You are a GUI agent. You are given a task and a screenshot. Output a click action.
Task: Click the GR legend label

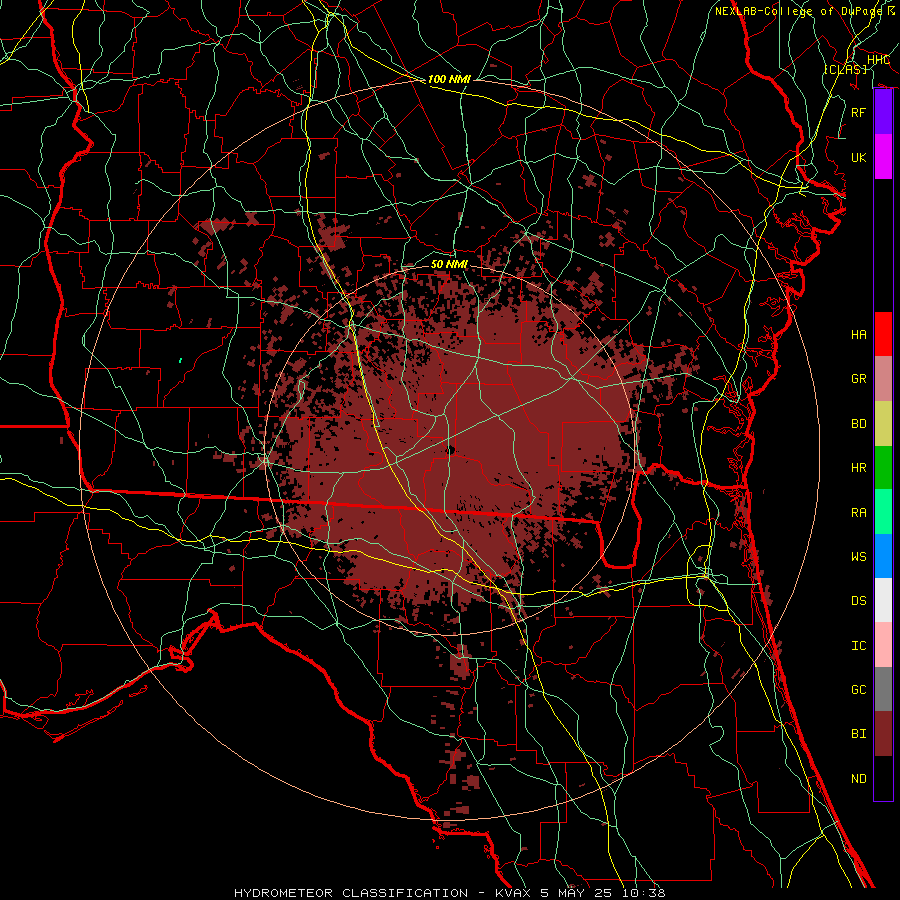(x=859, y=379)
